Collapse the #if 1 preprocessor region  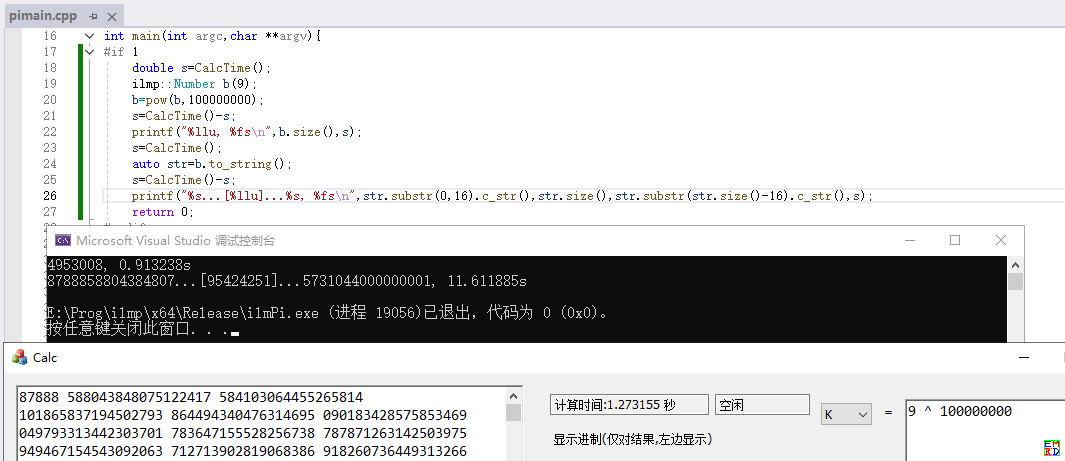pyautogui.click(x=89, y=52)
